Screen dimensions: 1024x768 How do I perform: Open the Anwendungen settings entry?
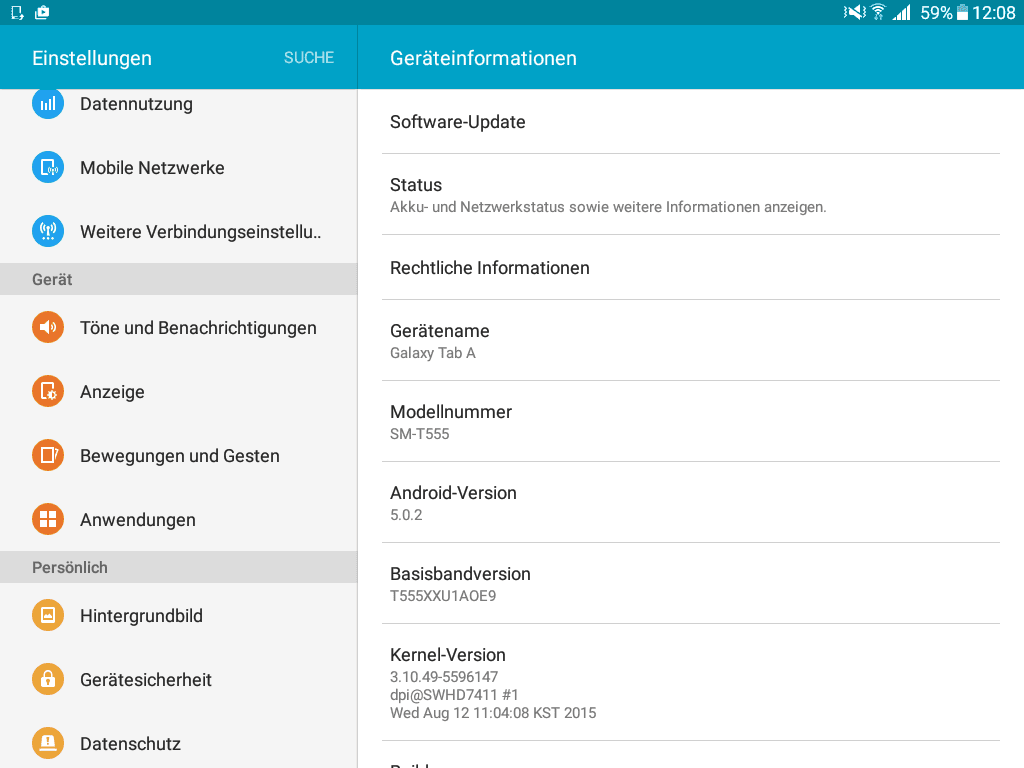[178, 520]
